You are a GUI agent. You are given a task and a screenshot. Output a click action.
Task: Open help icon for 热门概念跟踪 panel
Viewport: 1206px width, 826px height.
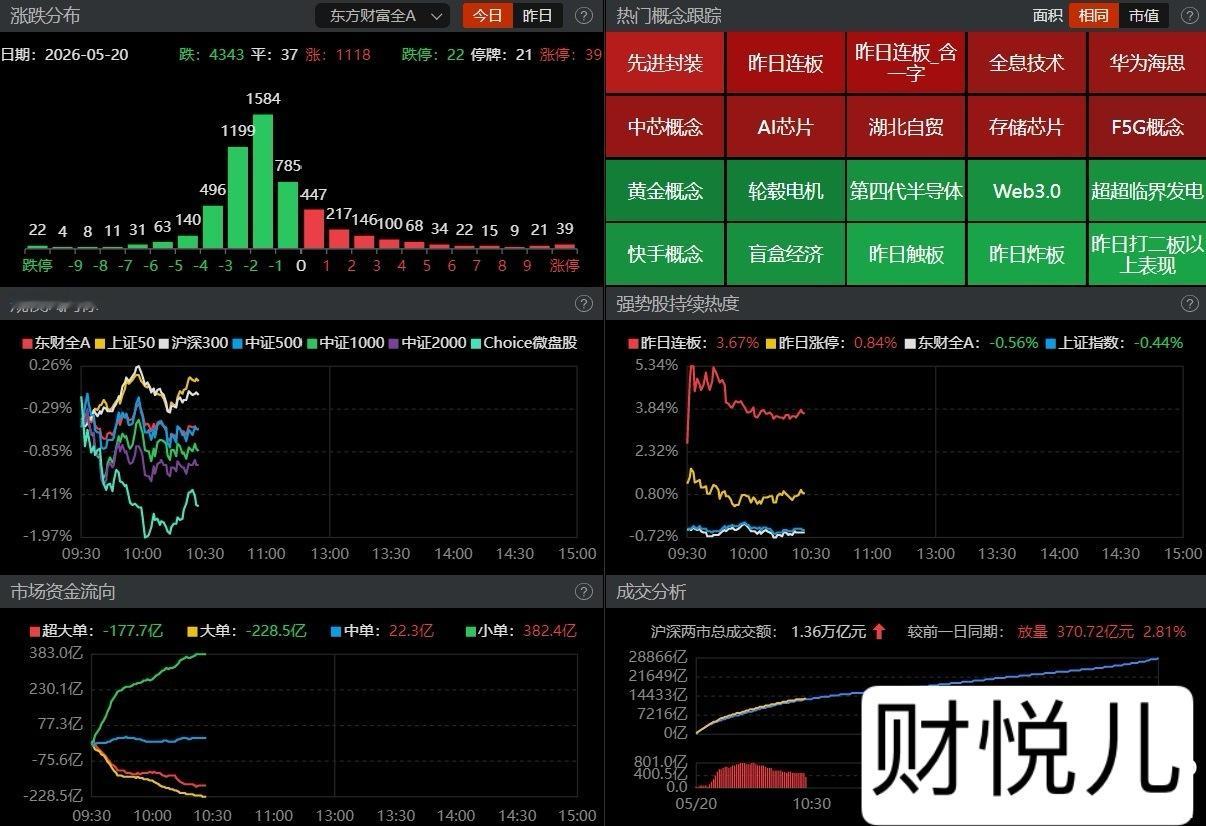[x=1189, y=16]
